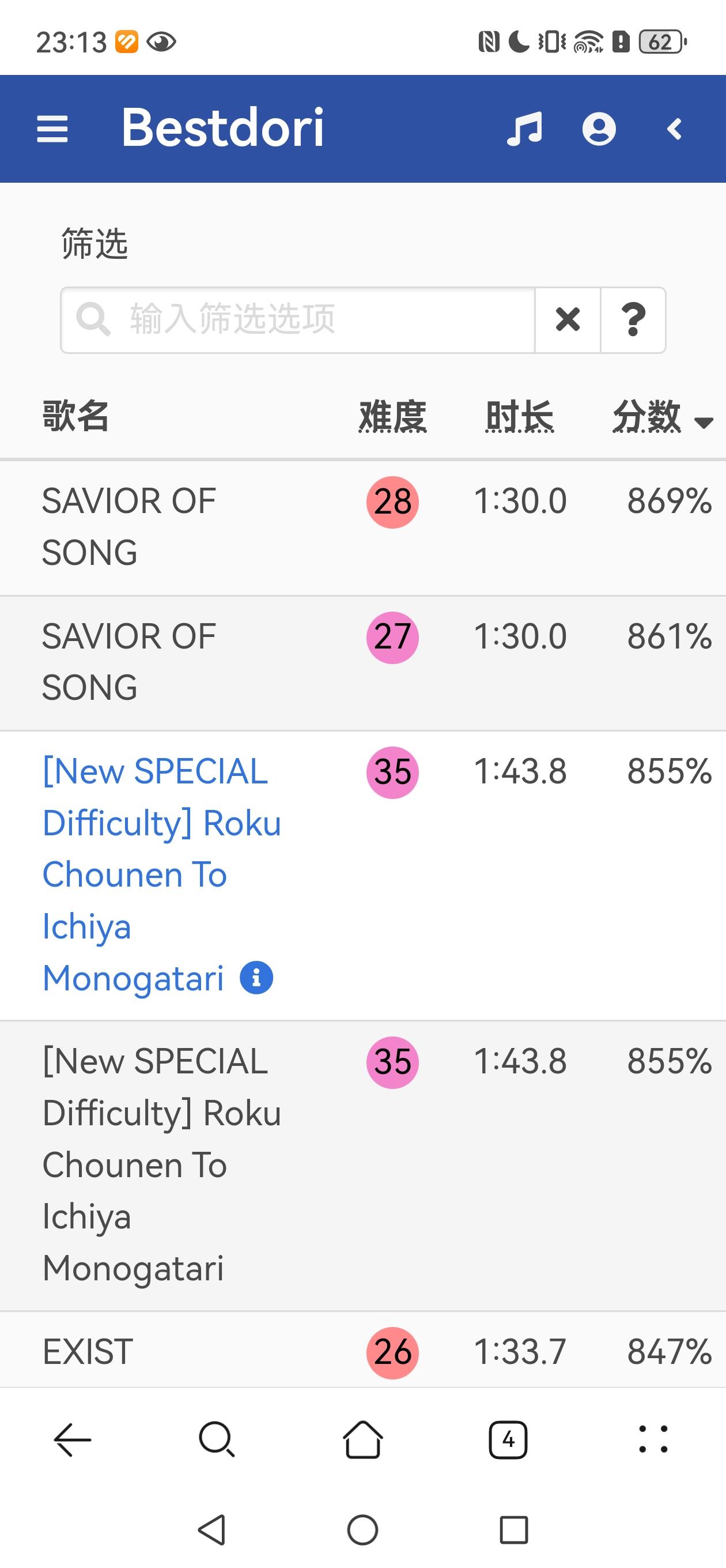The image size is (726, 1568).
Task: Open the browser four-dot more menu
Action: tap(653, 1439)
